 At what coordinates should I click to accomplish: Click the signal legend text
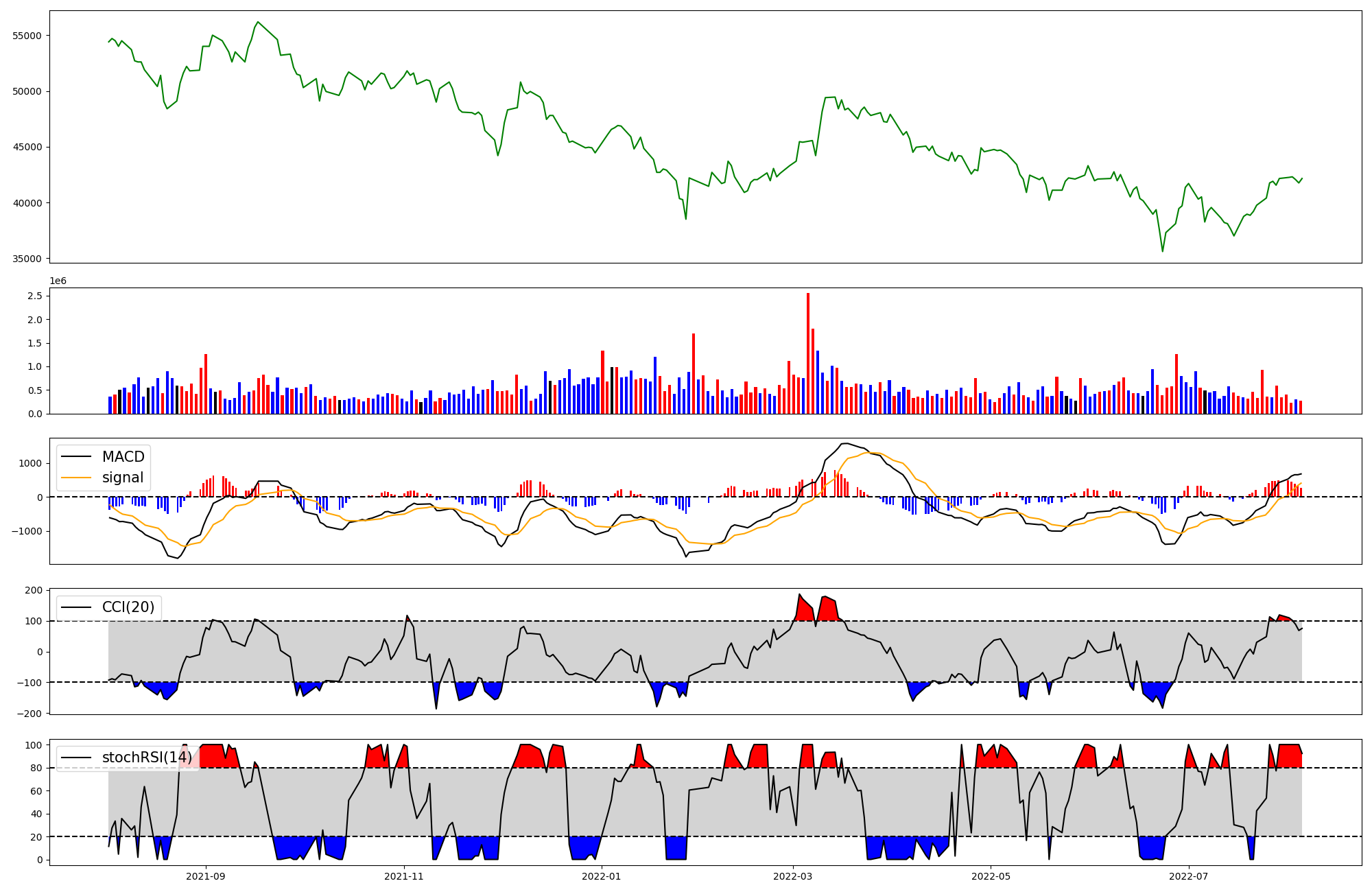(123, 478)
